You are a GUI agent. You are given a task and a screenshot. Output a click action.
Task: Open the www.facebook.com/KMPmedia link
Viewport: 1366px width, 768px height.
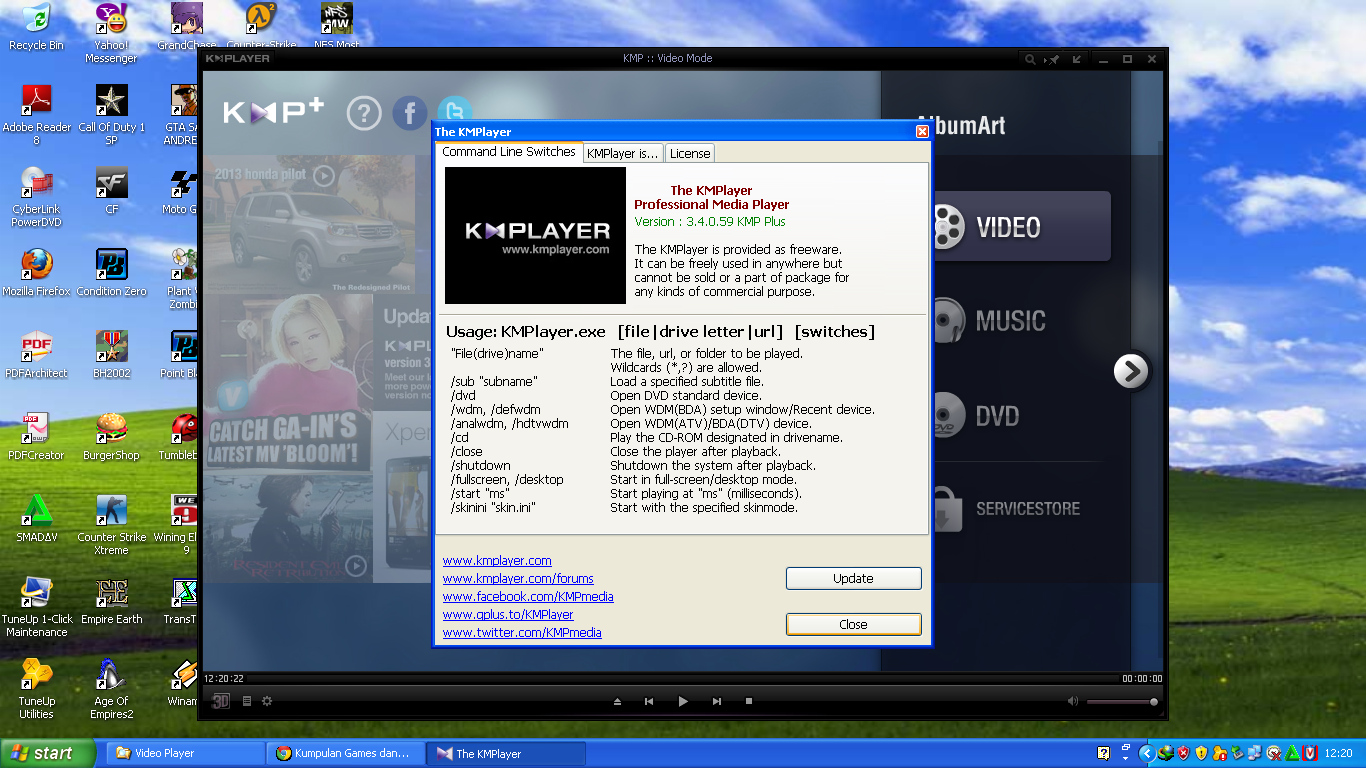tap(528, 597)
